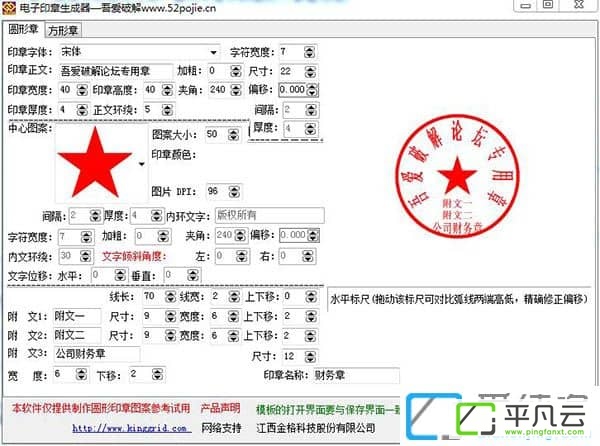
Task: Adjust the lower 加粗 stepper showing 0
Action: 163,236
